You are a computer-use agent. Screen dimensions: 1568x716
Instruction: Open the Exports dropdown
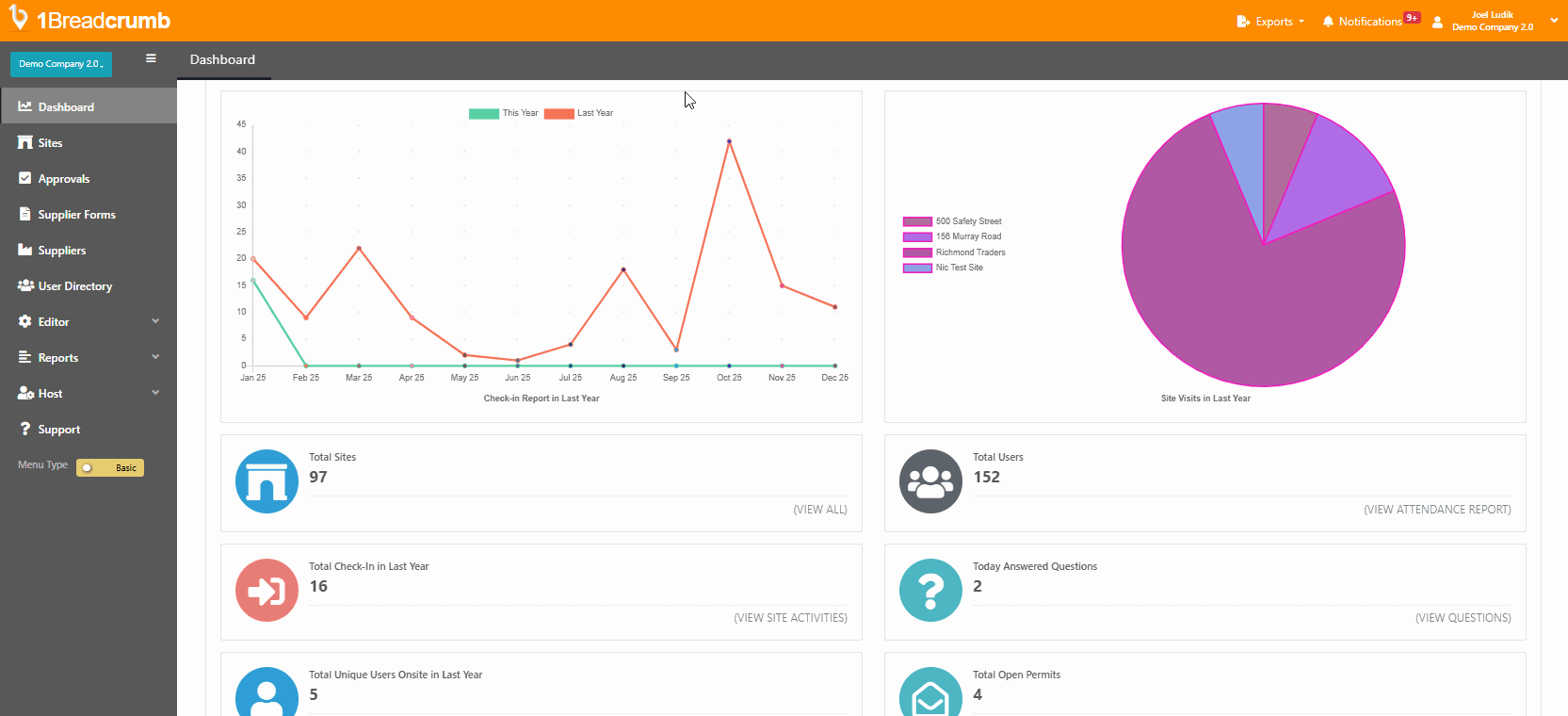[x=1271, y=22]
